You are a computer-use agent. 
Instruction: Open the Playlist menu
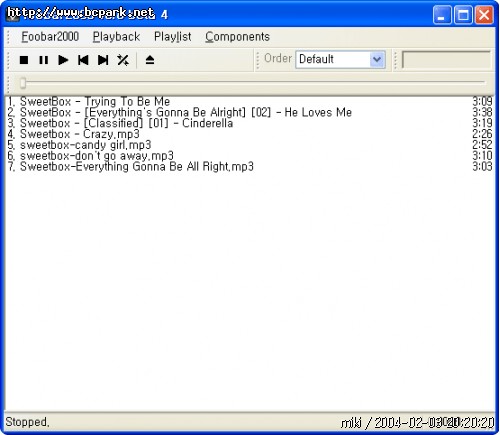(173, 36)
